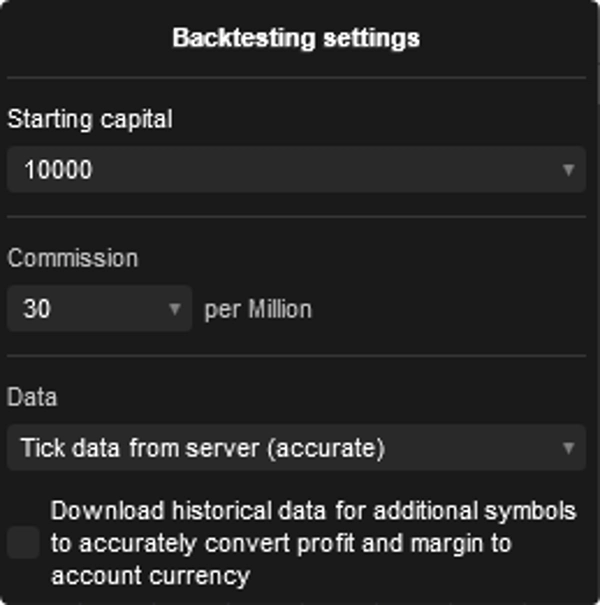The image size is (600, 605).
Task: Click the 30 commission value
Action: point(37,309)
